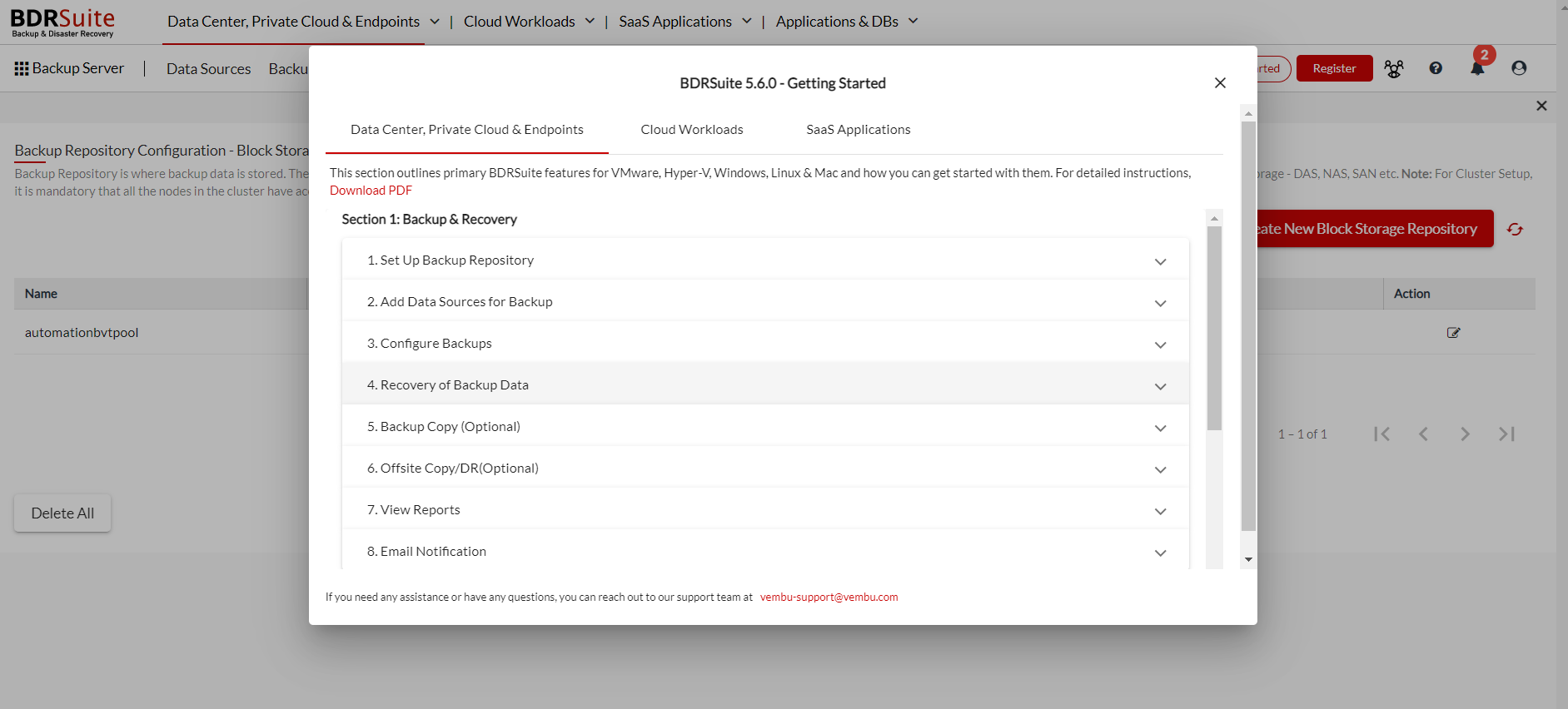Viewport: 1568px width, 709px height.
Task: Expand Configure Backups step
Action: click(765, 343)
